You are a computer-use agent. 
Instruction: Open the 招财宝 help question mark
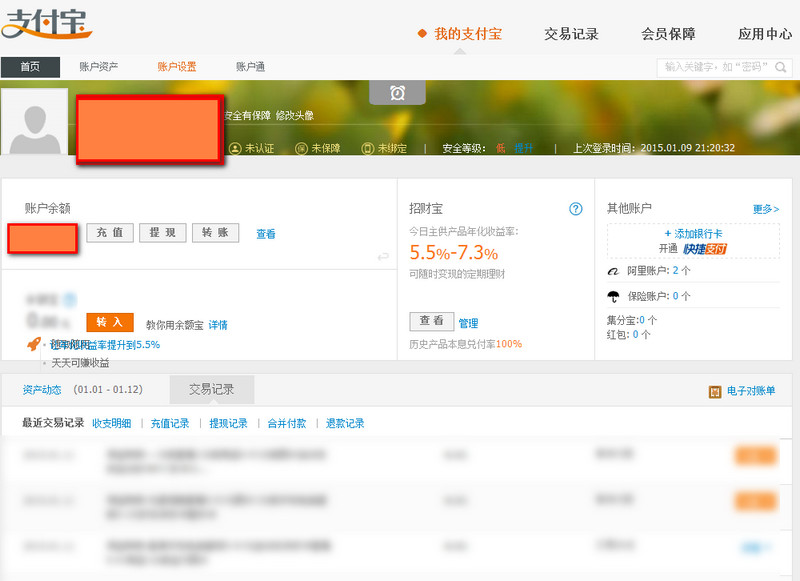(x=575, y=209)
